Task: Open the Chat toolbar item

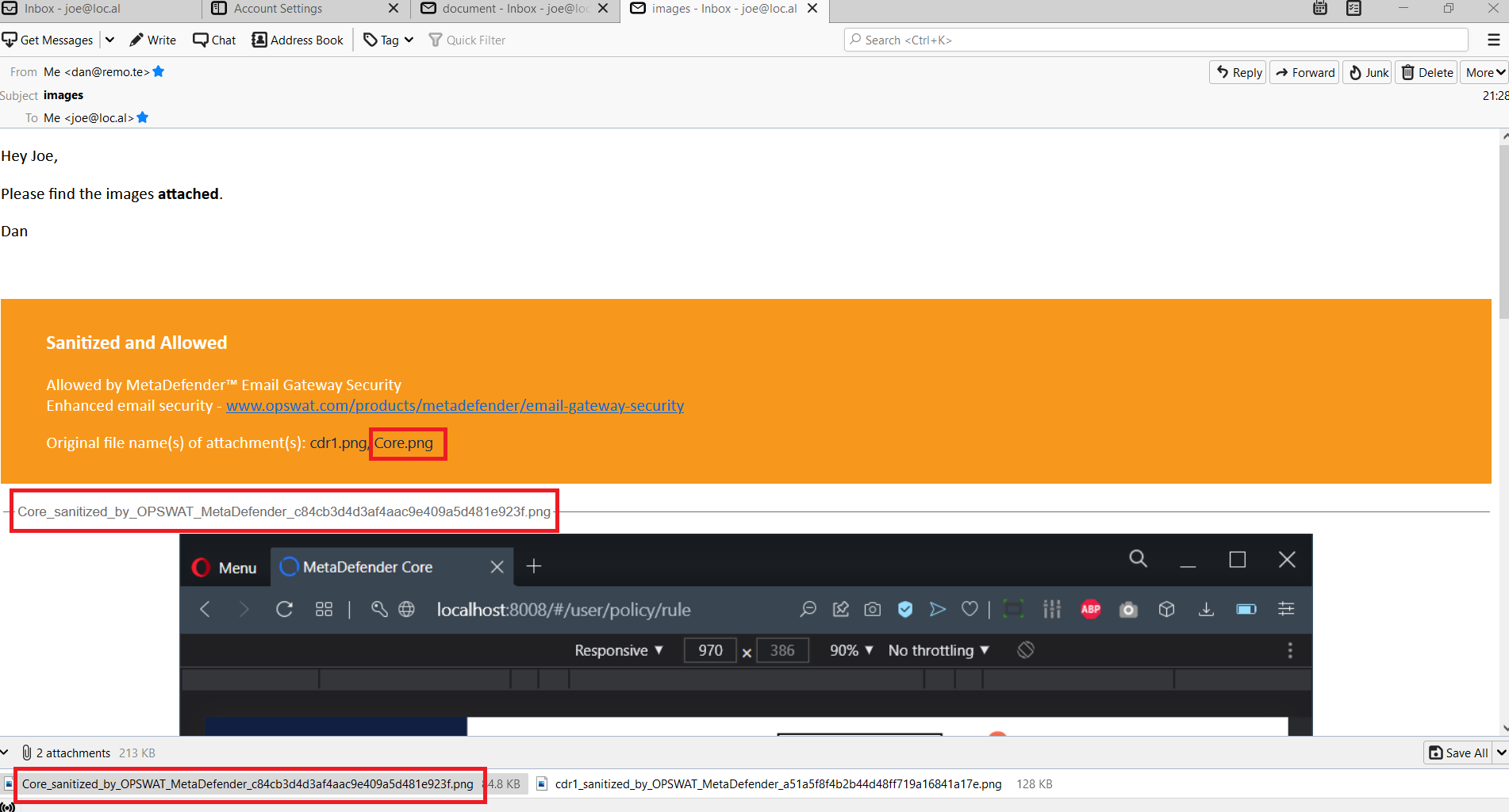Action: click(x=214, y=40)
